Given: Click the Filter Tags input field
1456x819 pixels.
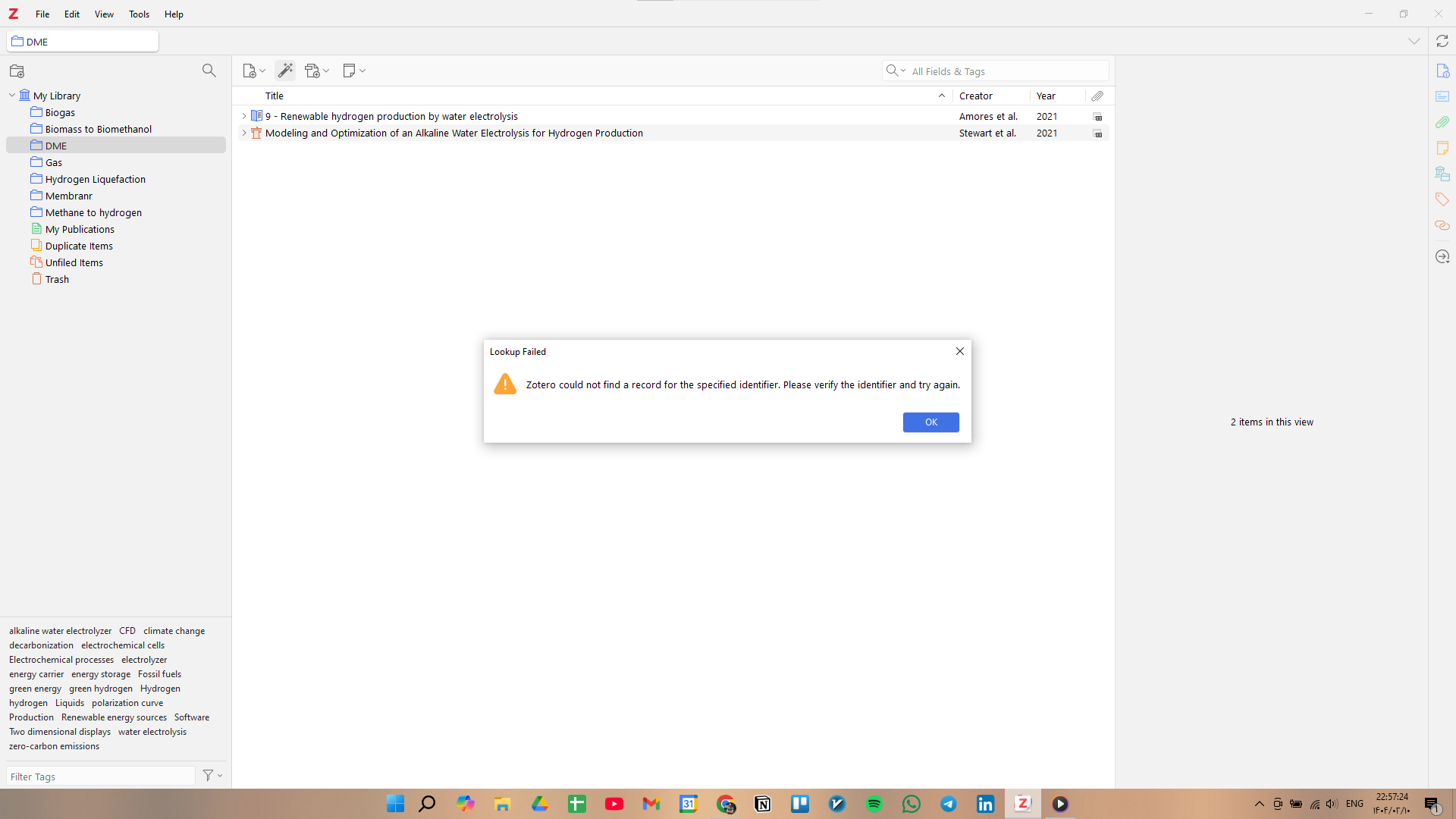Looking at the screenshot, I should click(100, 776).
